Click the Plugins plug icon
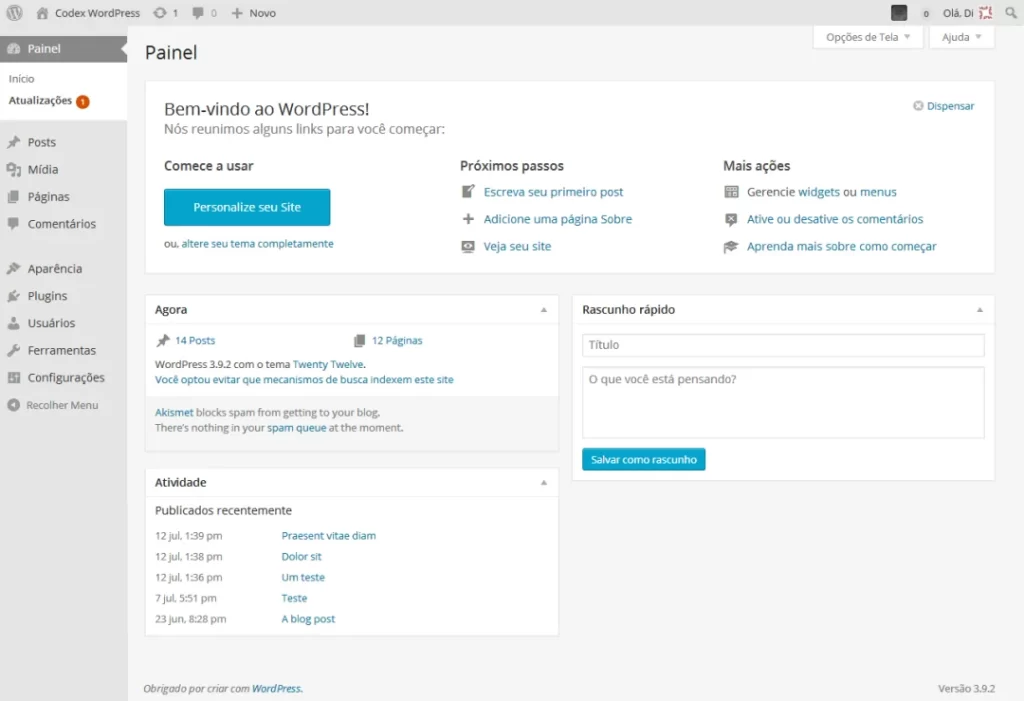1024x701 pixels. pyautogui.click(x=14, y=296)
